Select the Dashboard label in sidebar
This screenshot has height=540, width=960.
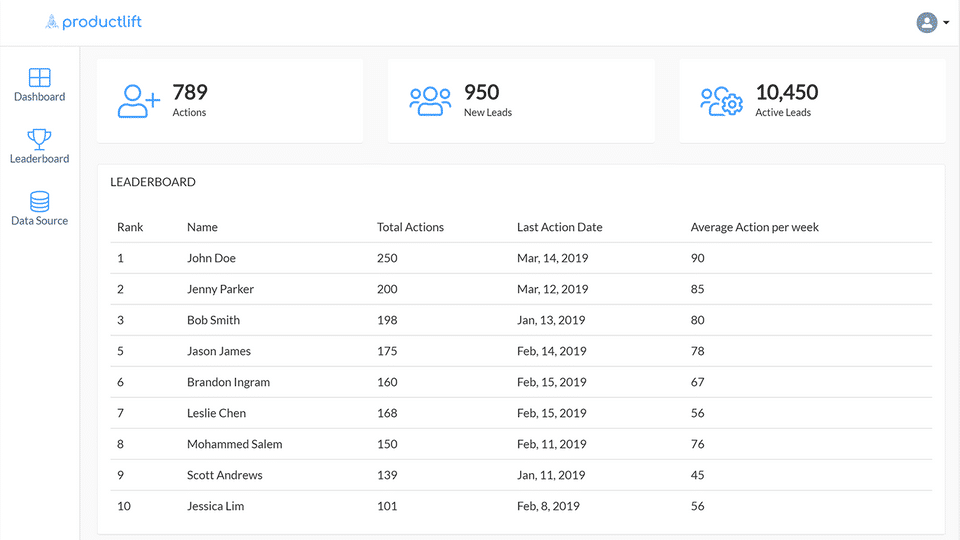tap(40, 97)
